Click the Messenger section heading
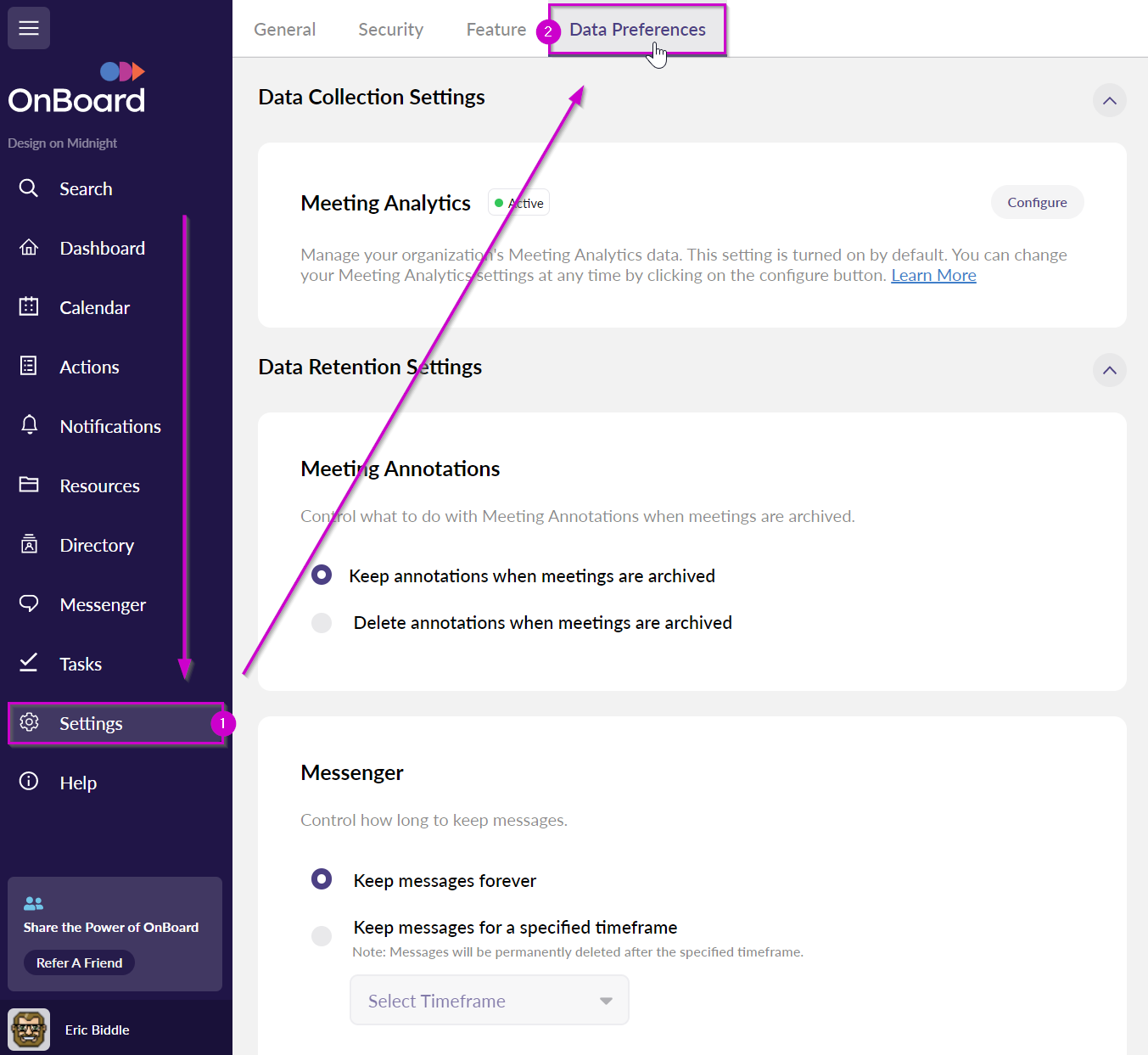1148x1055 pixels. pos(352,772)
